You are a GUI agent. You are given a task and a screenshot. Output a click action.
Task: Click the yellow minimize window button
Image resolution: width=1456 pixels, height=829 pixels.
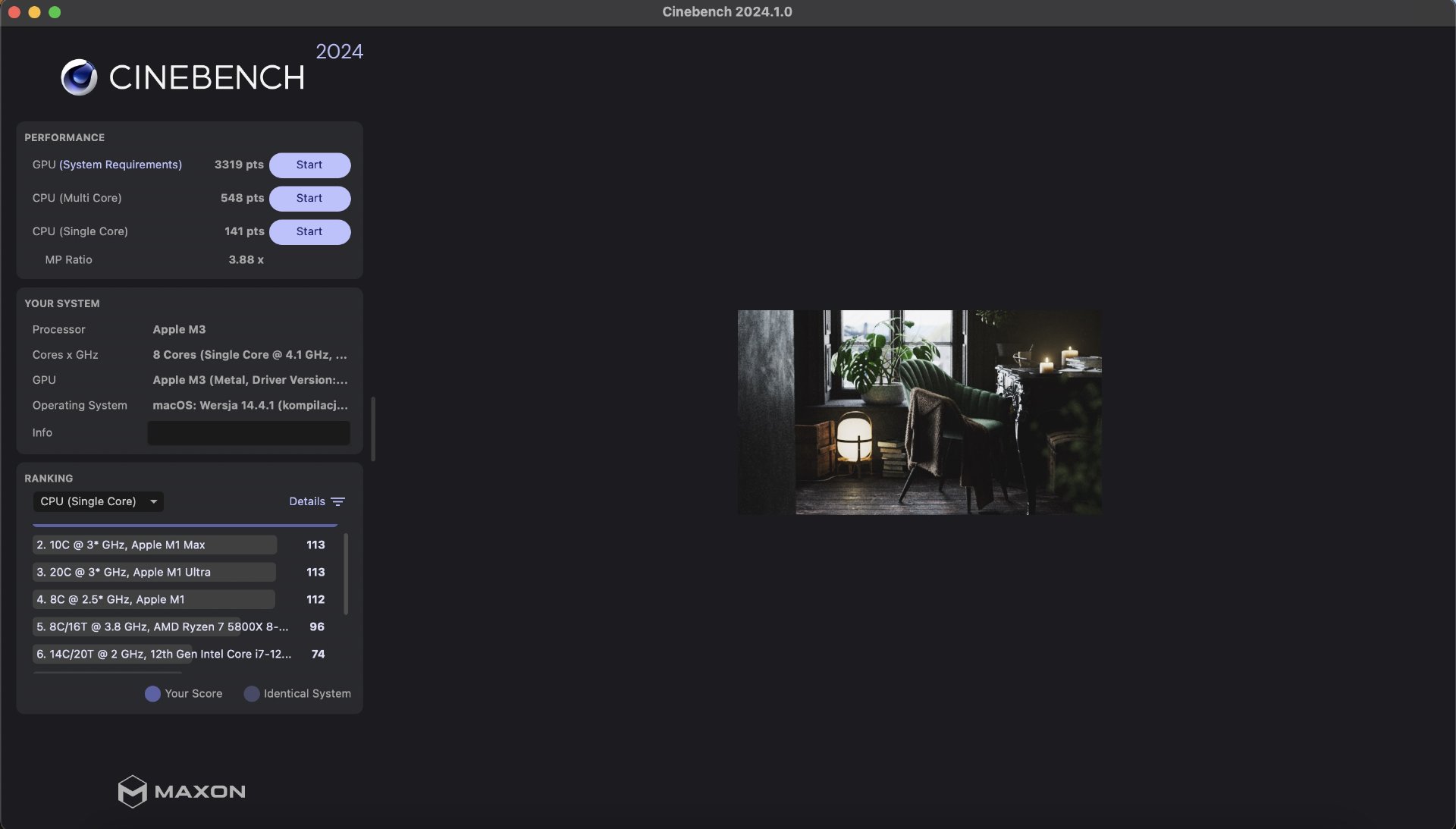tap(34, 12)
